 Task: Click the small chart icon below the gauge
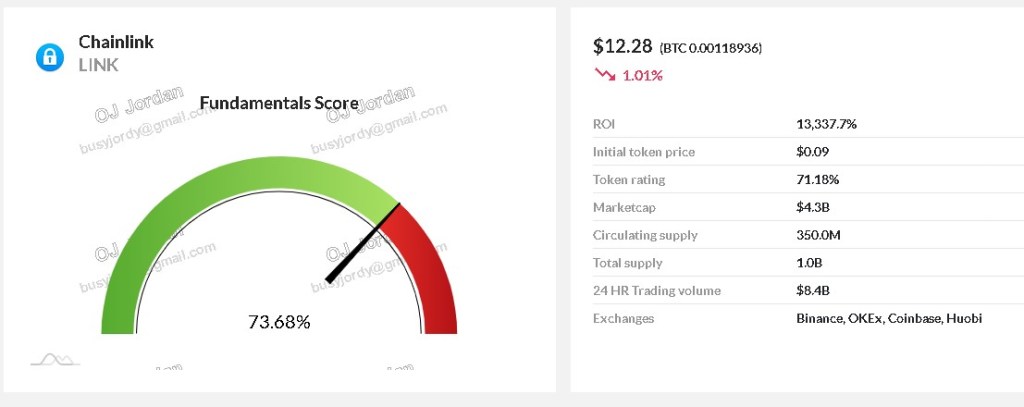[x=54, y=360]
